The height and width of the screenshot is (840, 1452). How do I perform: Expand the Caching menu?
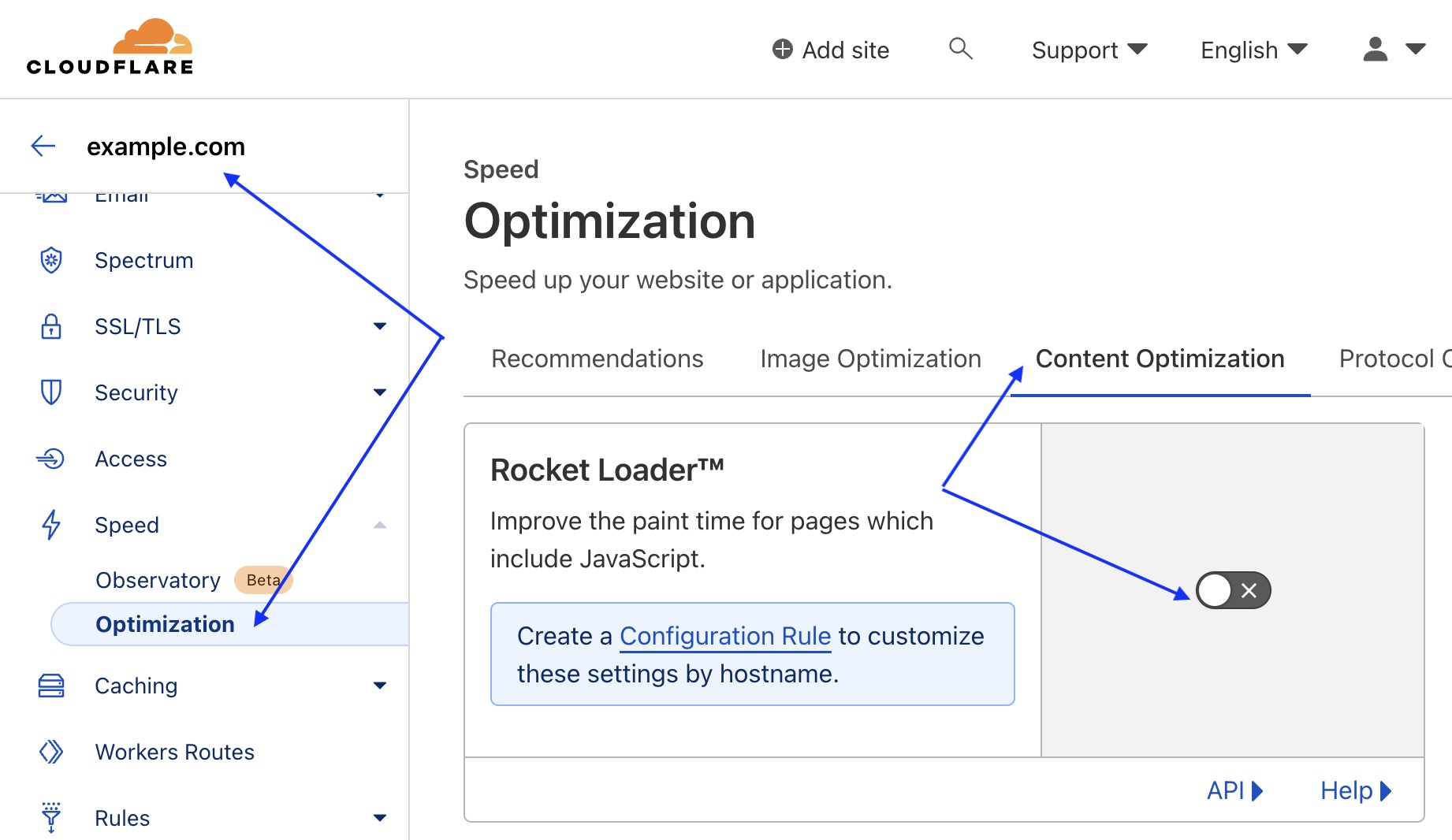[x=381, y=686]
